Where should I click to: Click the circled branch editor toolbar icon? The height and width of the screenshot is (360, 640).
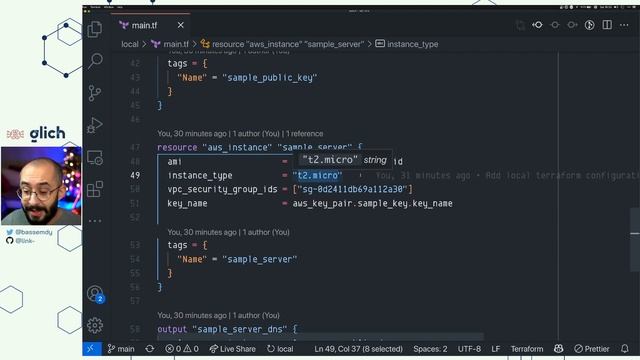click(589, 25)
